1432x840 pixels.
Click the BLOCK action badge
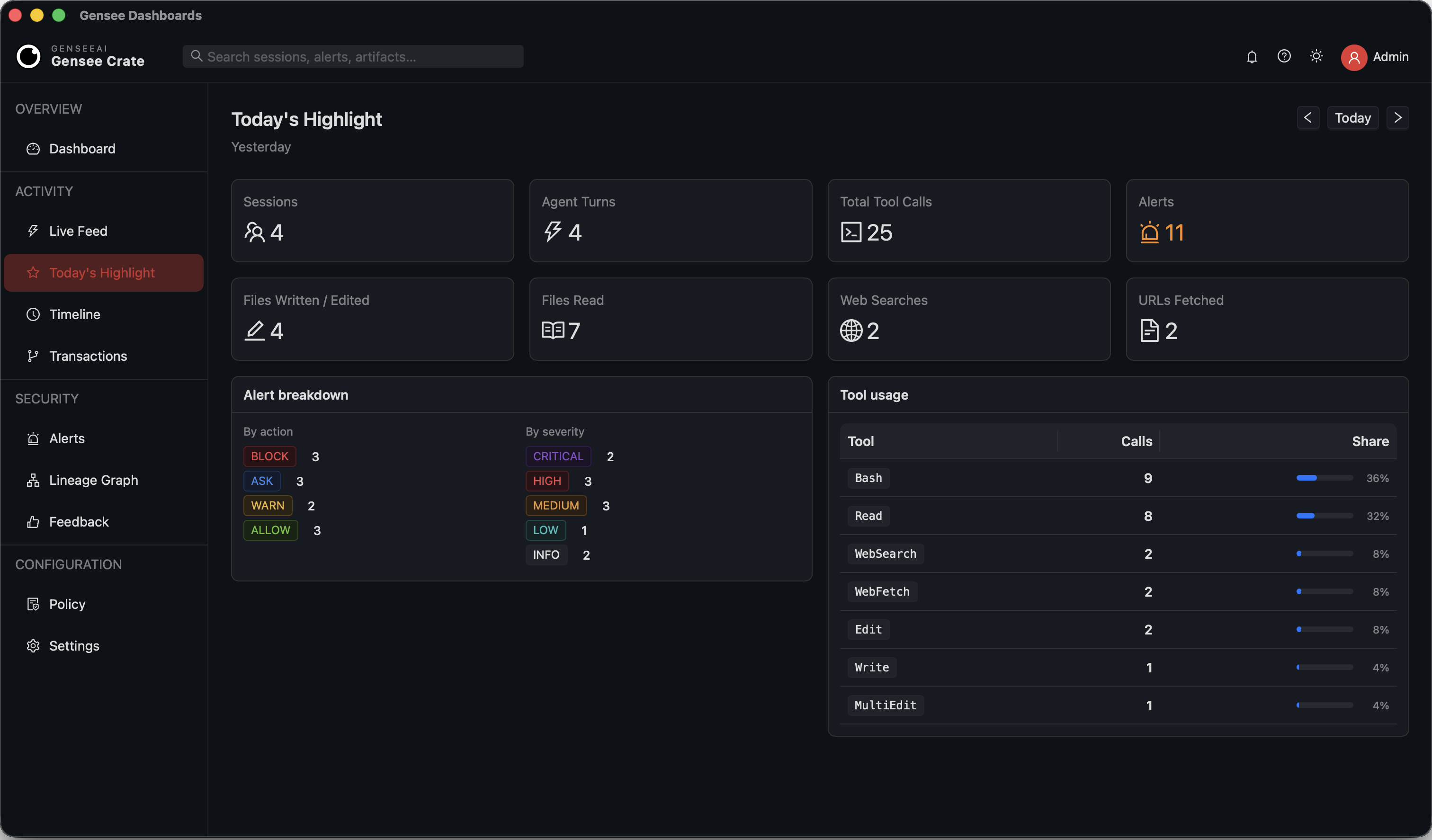[x=269, y=456]
